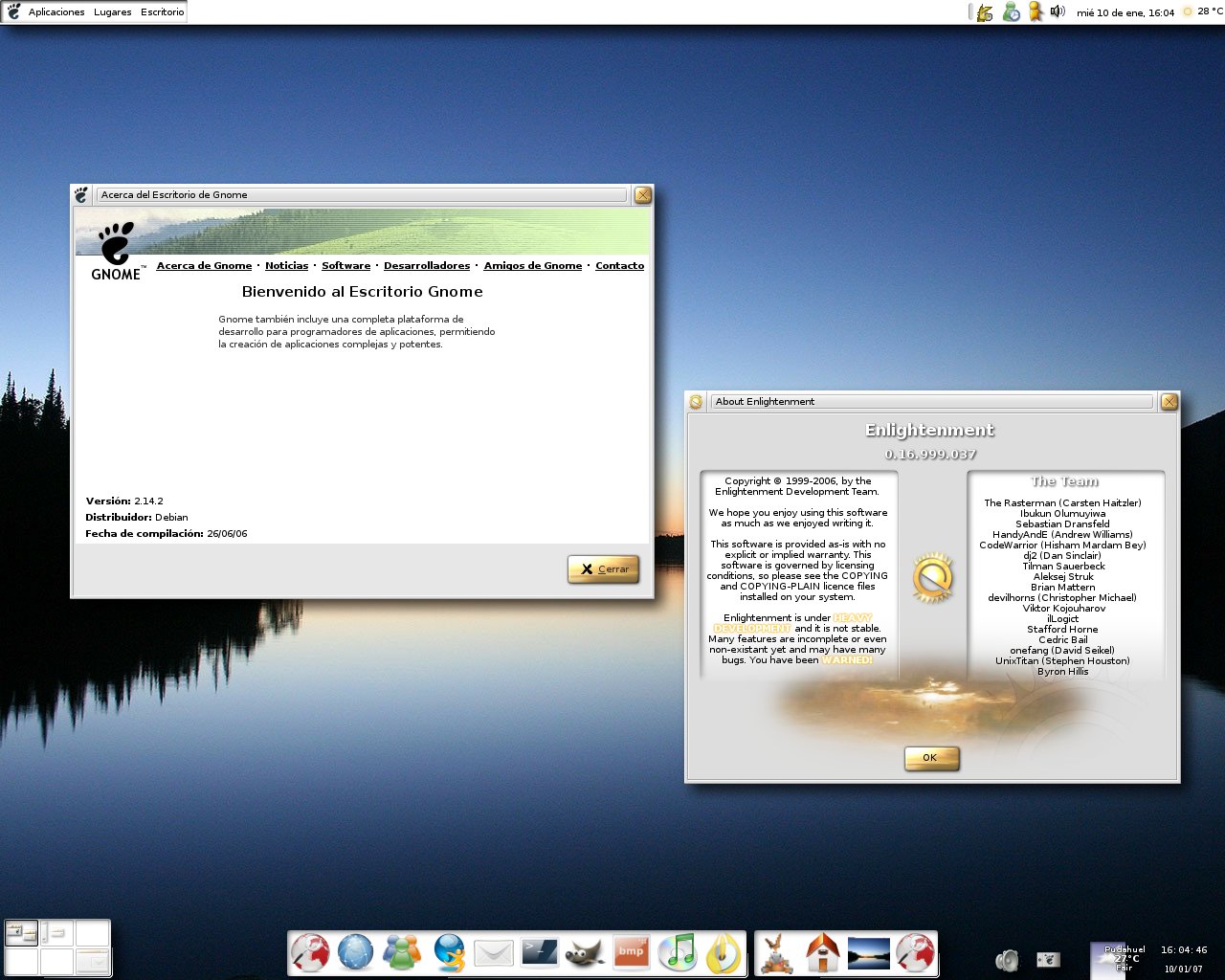Click the 'Enlightenment' title text

[x=930, y=431]
